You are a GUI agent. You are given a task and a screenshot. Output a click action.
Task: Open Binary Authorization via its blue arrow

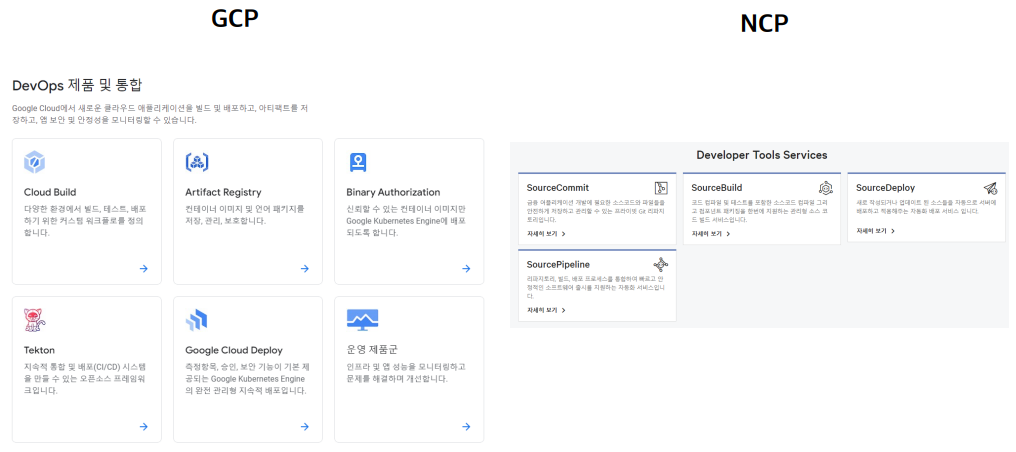(x=466, y=269)
